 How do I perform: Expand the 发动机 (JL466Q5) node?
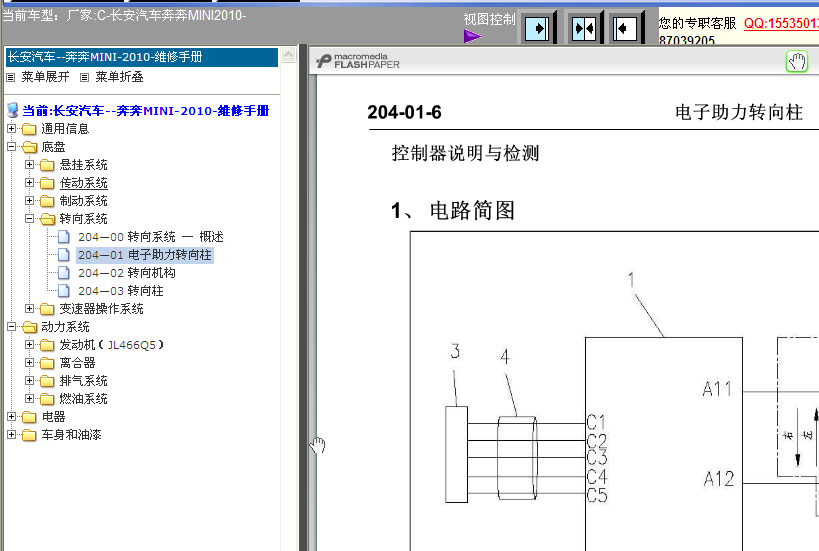(x=29, y=344)
